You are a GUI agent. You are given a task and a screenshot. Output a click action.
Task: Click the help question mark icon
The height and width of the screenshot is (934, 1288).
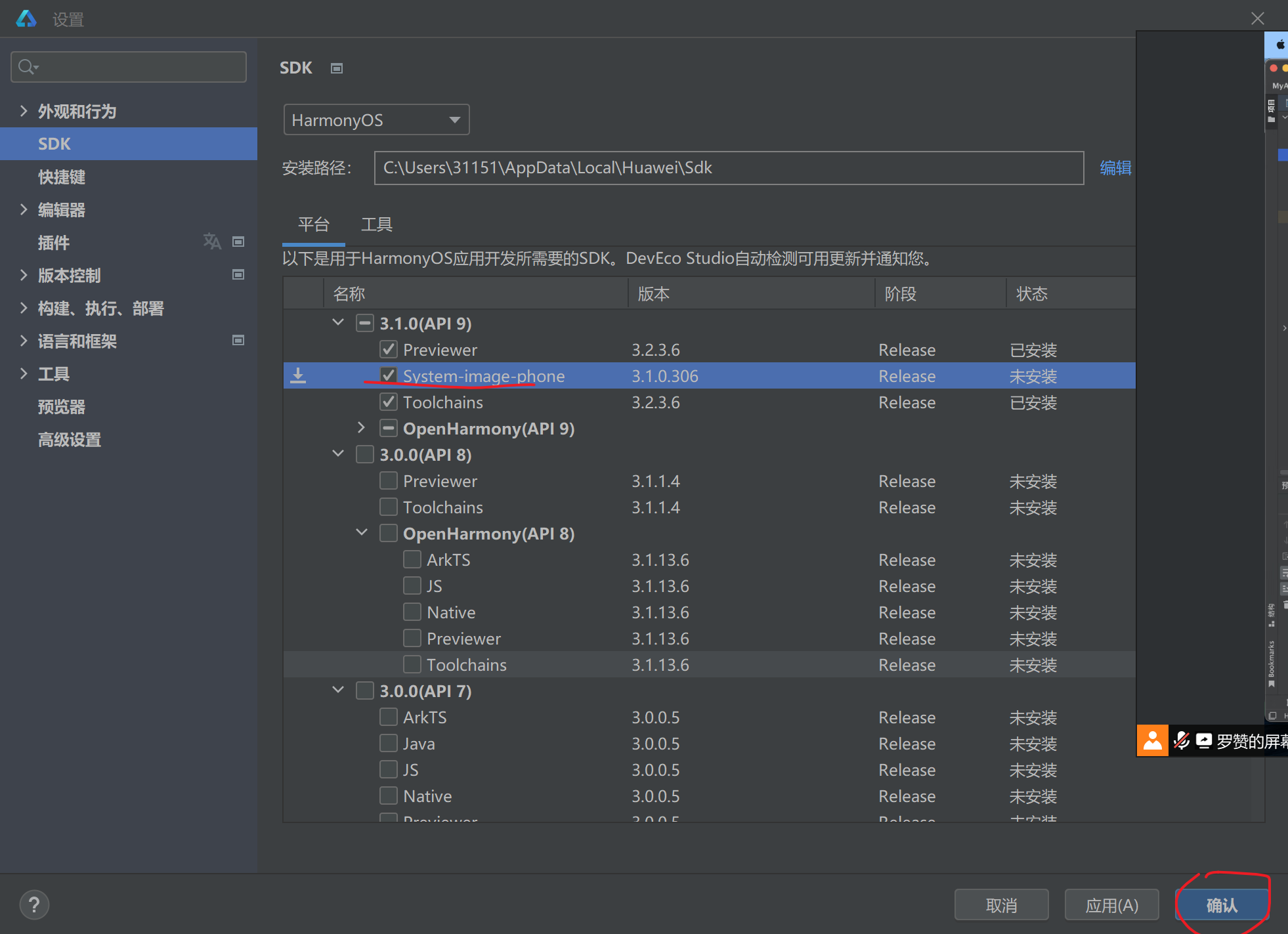coord(34,905)
